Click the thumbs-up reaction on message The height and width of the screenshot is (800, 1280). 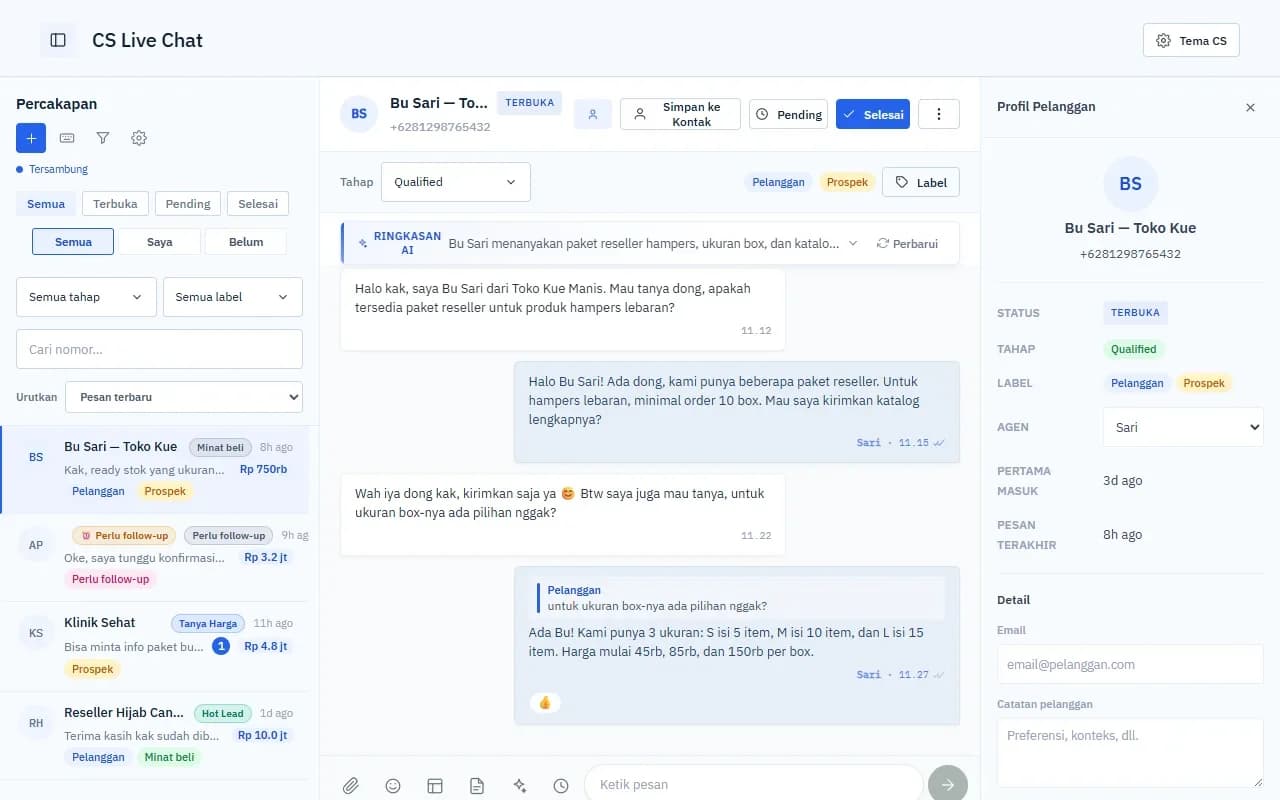[545, 702]
